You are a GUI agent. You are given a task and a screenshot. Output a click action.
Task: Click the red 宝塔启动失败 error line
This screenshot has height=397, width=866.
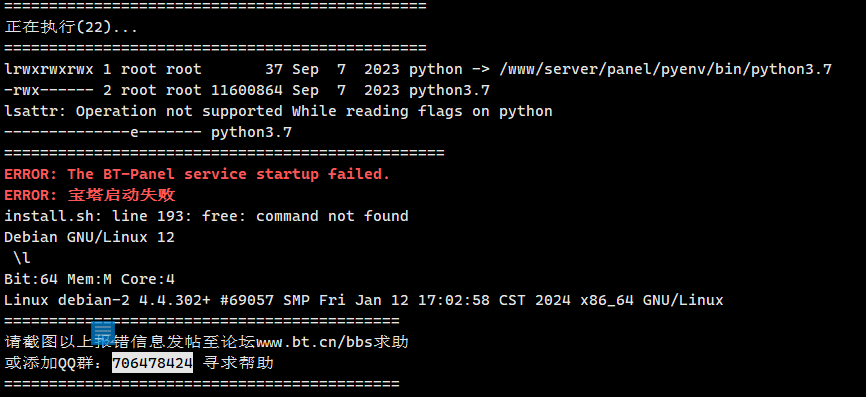click(x=90, y=195)
